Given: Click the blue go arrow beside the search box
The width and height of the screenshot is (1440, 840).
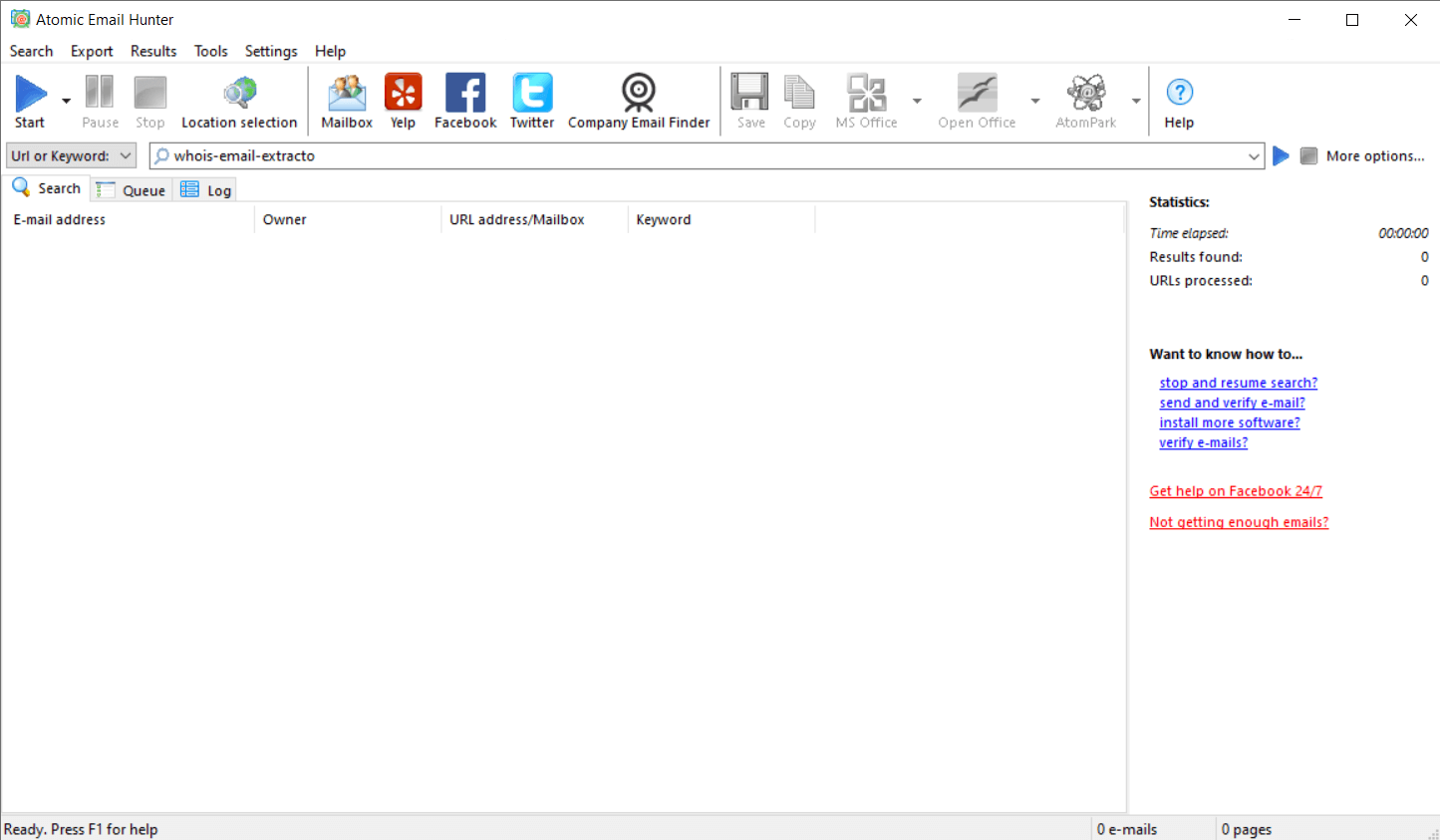Looking at the screenshot, I should point(1281,155).
